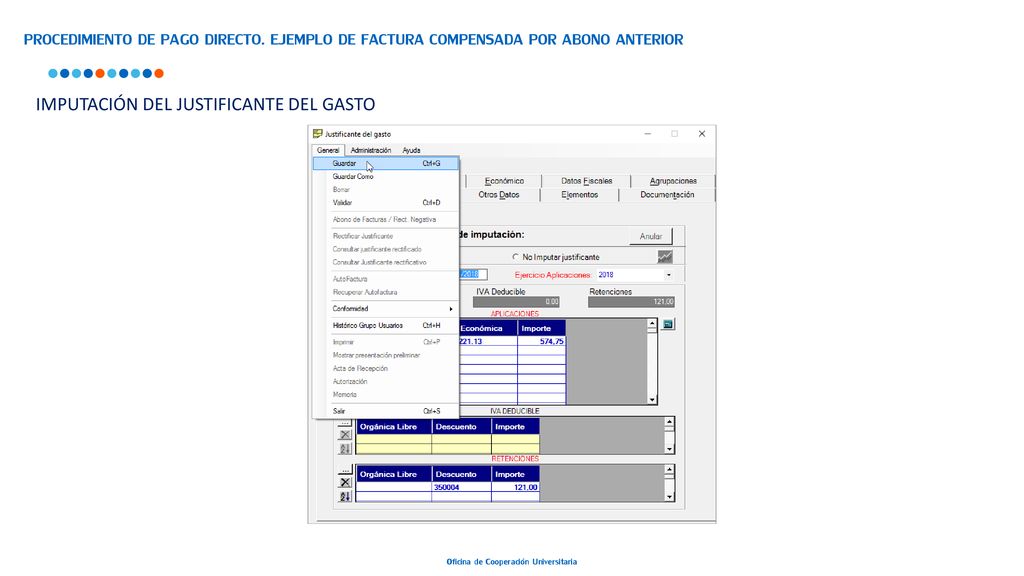Go to the Documentación tab

667,195
